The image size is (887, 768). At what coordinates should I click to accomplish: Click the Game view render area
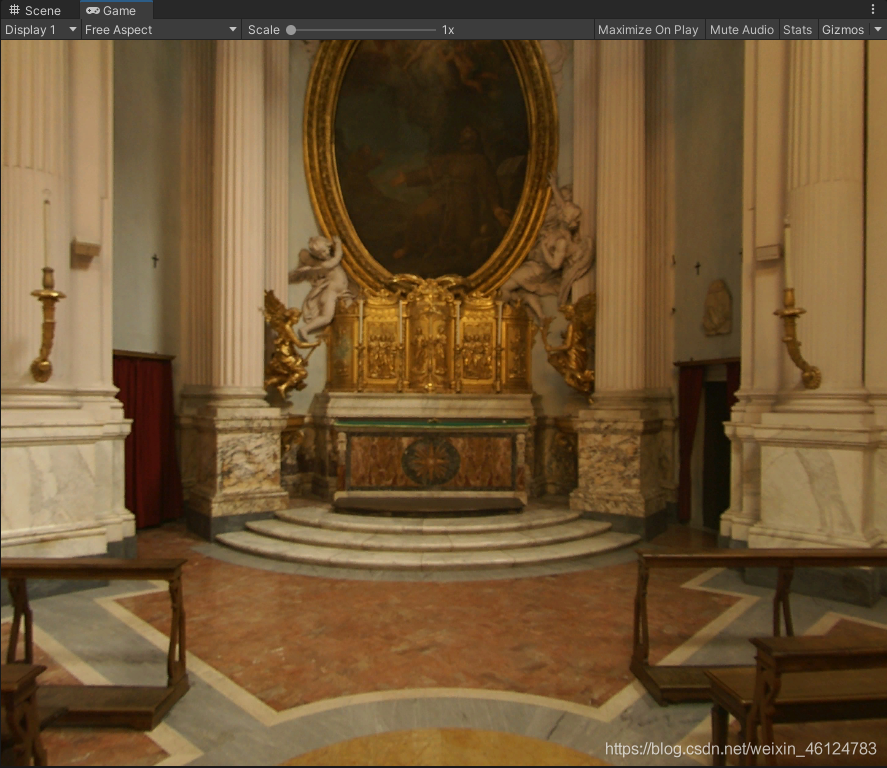(x=444, y=403)
